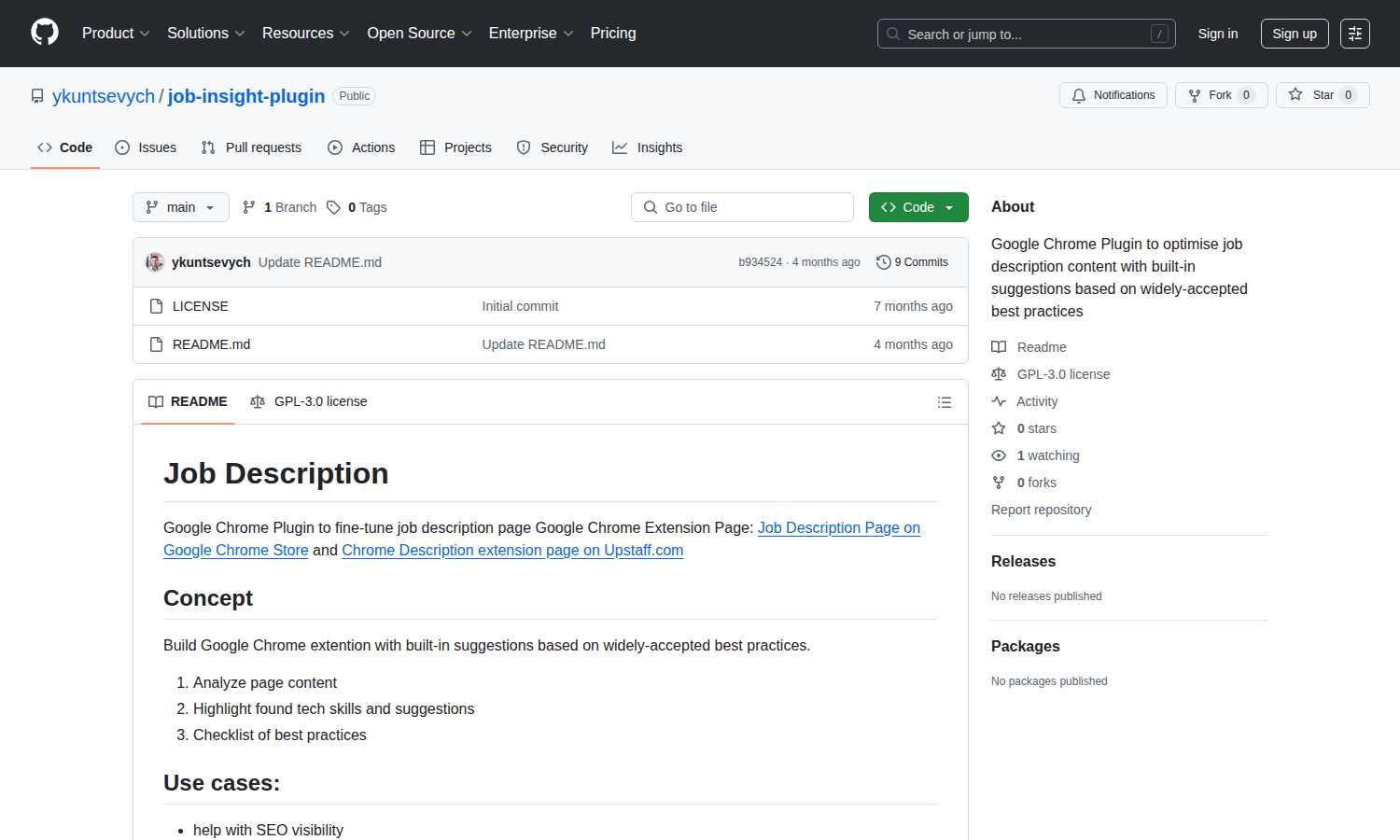Click ykuntsevych avatar in commit row
The width and height of the screenshot is (1400, 840).
pyautogui.click(x=155, y=262)
